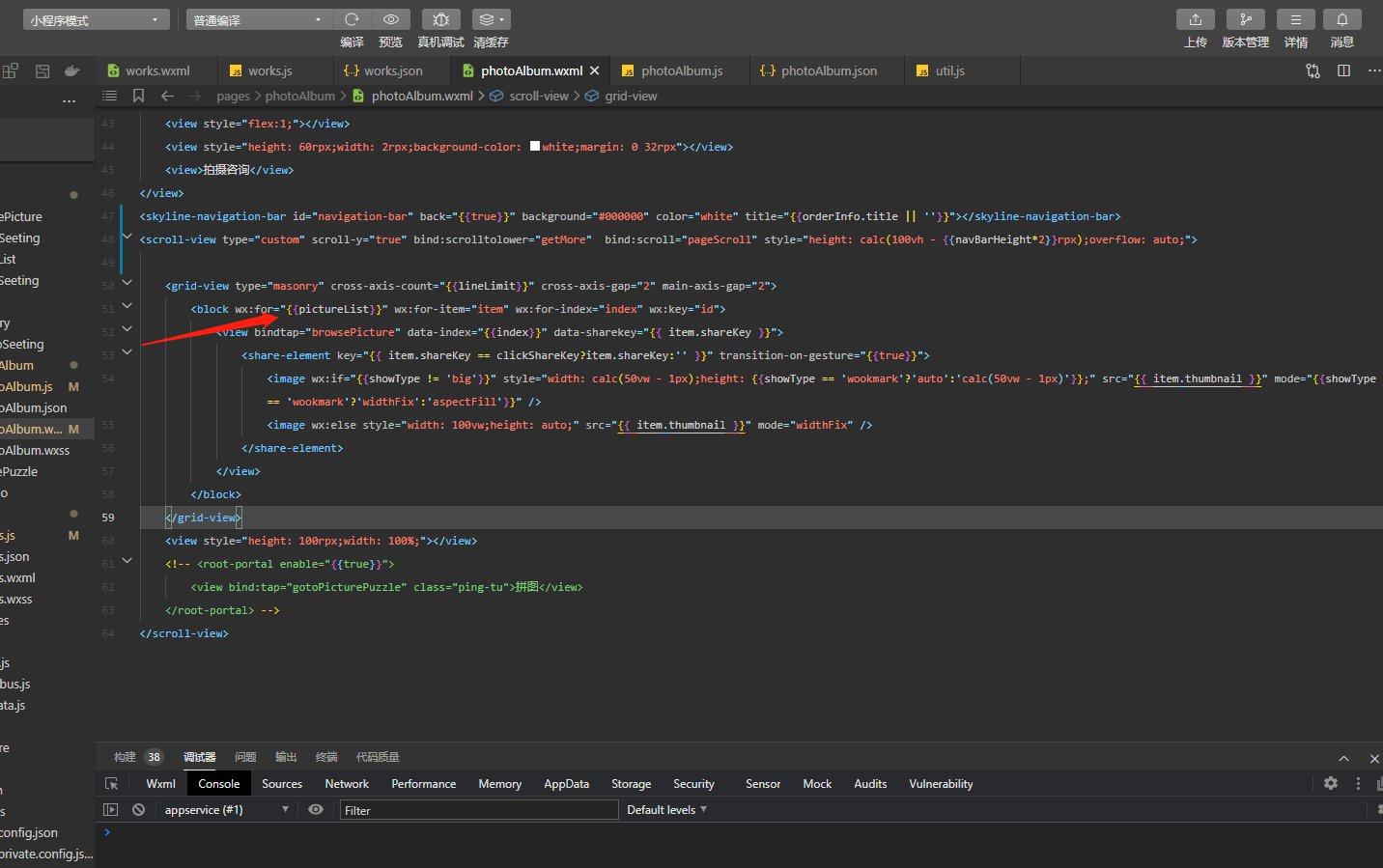Go back with the left arrow icon
Viewport: 1383px width, 868px height.
(167, 96)
